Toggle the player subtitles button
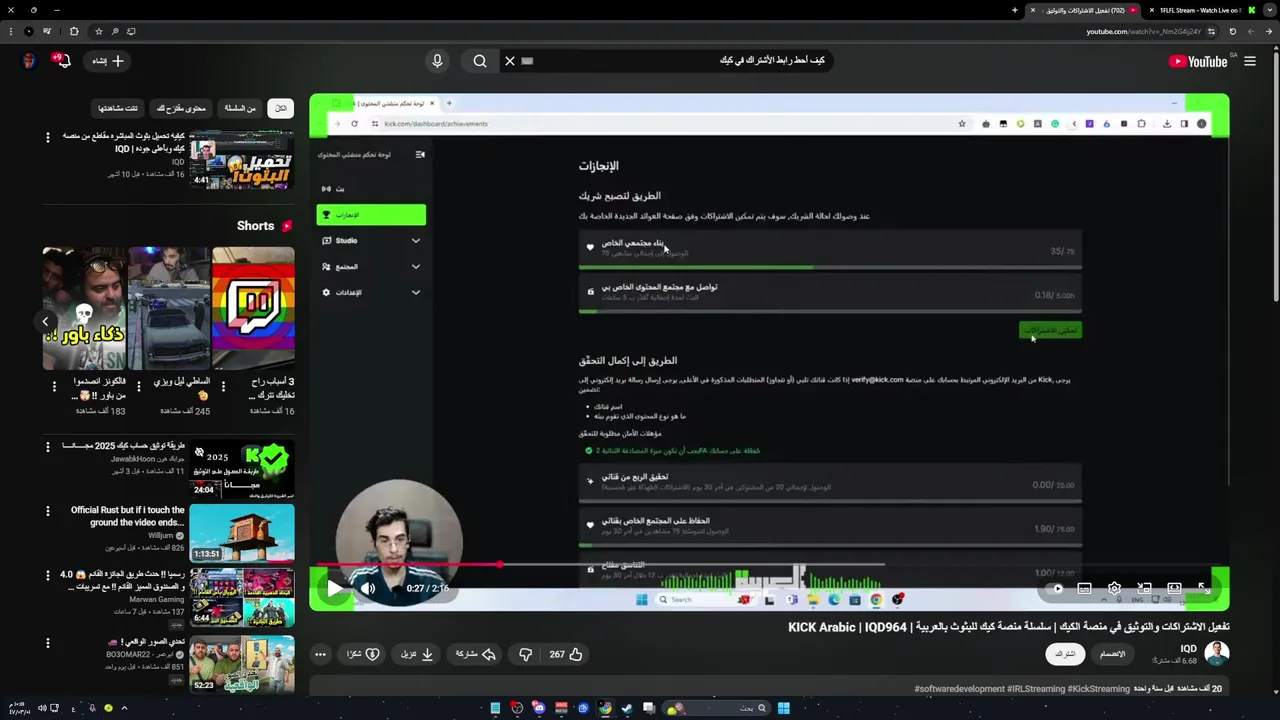 1084,589
